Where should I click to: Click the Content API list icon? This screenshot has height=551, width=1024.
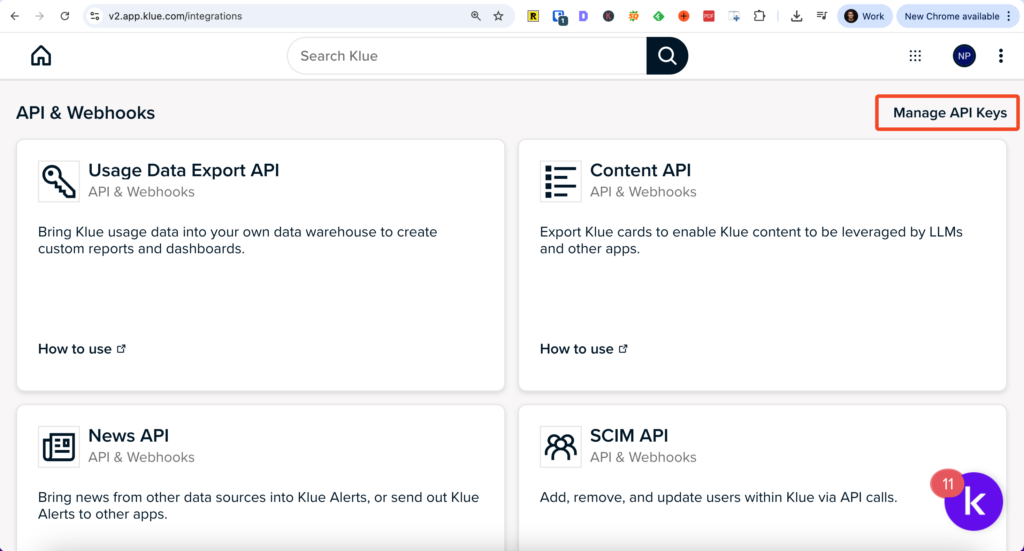point(560,181)
